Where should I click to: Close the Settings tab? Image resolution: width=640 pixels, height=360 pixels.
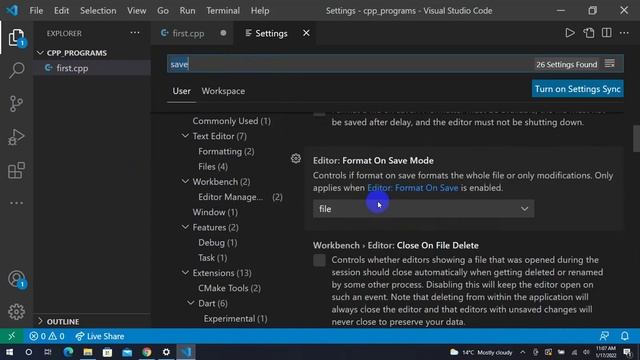tap(306, 33)
